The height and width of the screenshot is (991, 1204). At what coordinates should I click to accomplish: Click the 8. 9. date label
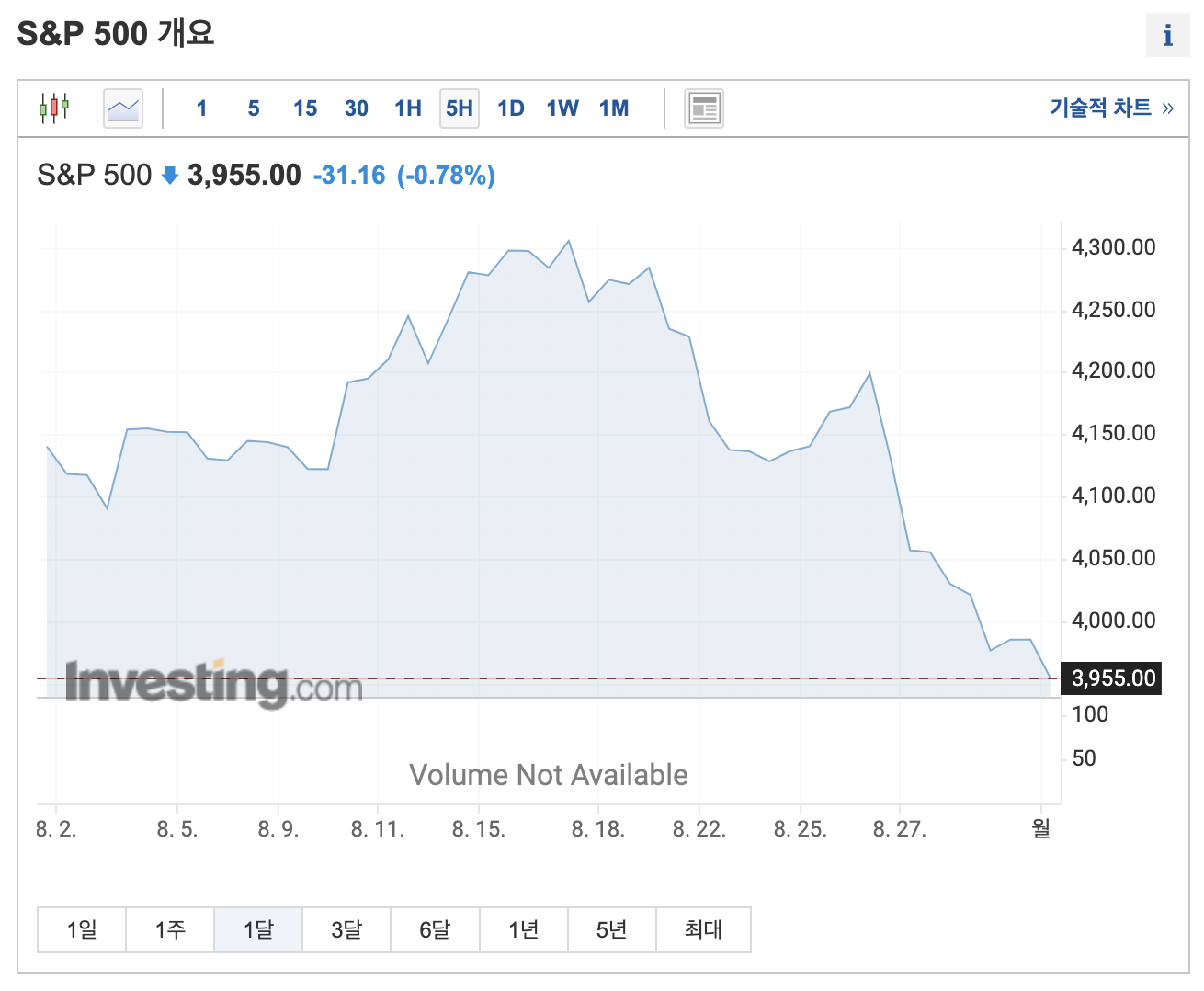pos(278,829)
